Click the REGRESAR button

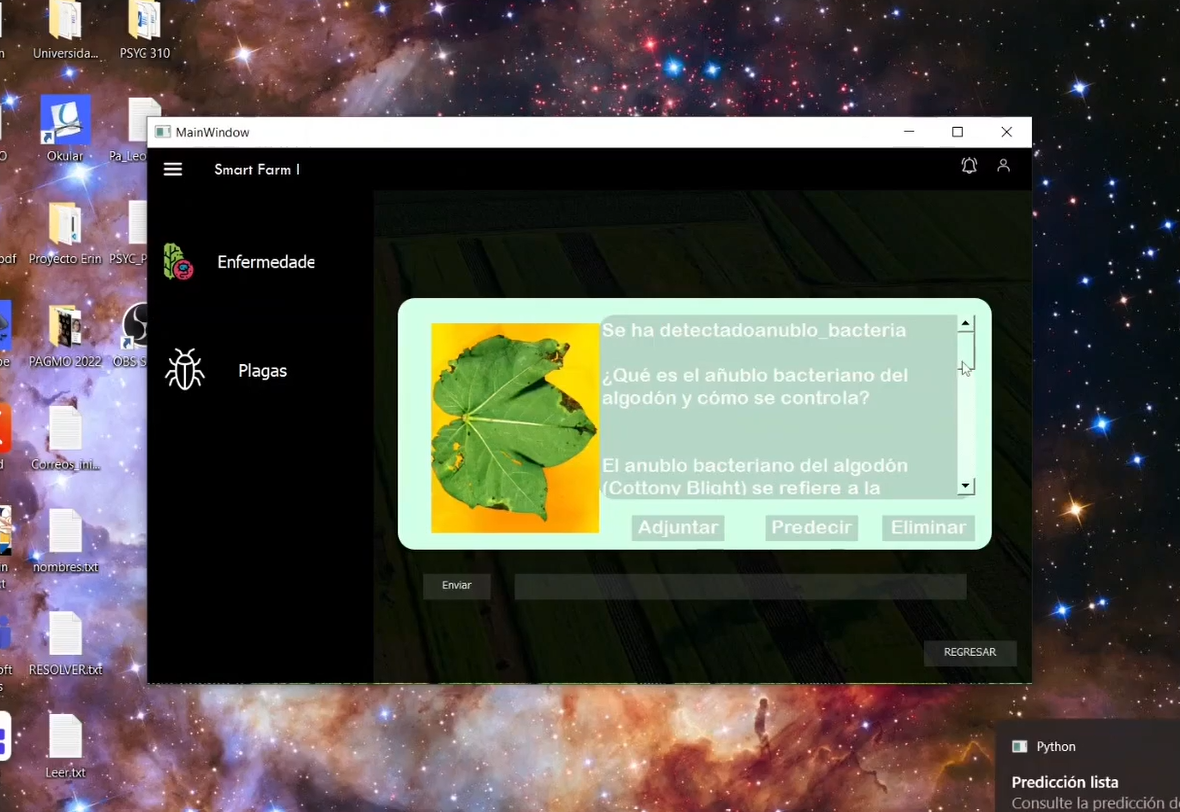(970, 652)
